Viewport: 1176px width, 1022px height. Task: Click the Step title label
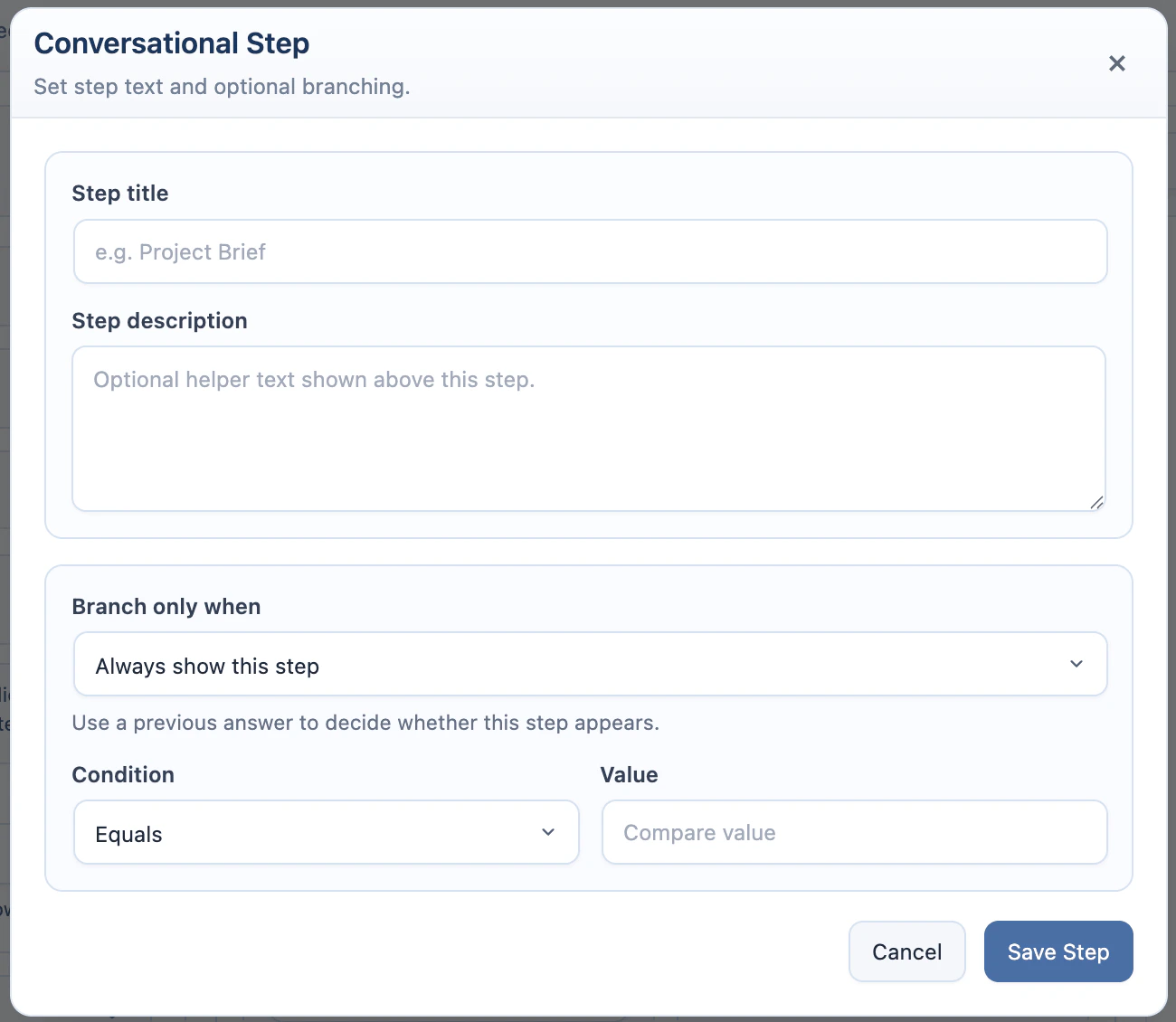pyautogui.click(x=120, y=194)
